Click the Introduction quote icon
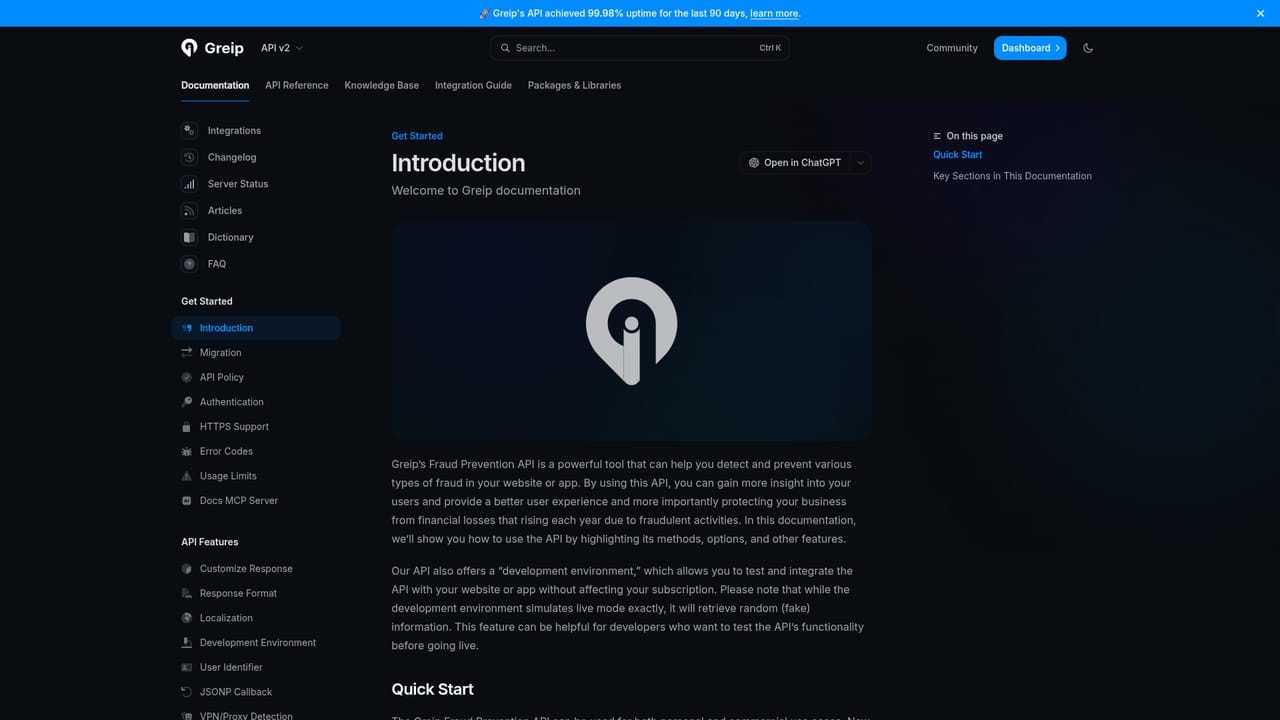Viewport: 1280px width, 720px height. (x=187, y=328)
